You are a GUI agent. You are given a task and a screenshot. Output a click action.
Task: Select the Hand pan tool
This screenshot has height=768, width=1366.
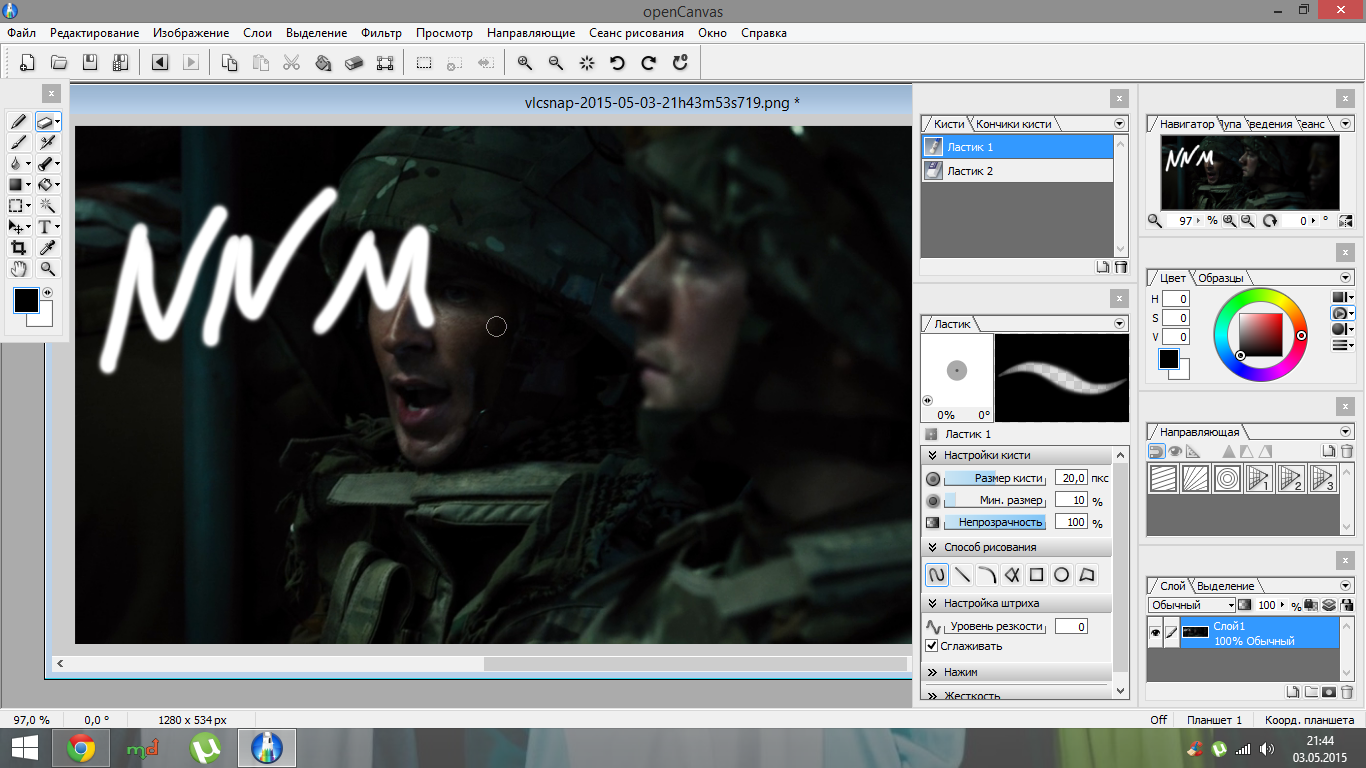pyautogui.click(x=18, y=269)
